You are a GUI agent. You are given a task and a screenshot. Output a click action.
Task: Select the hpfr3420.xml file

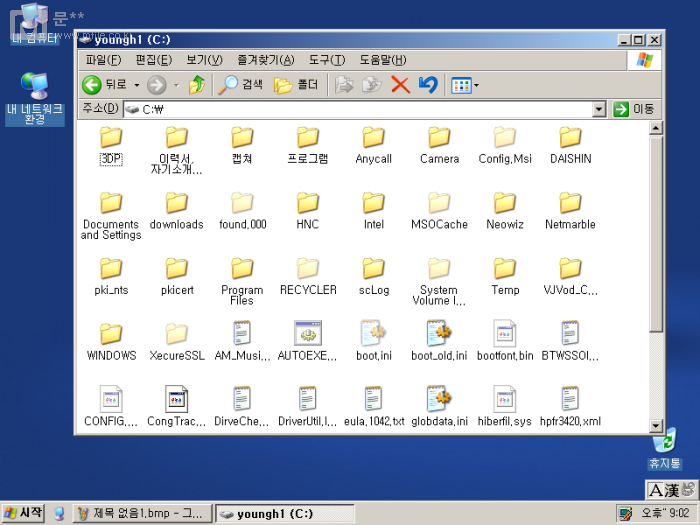[571, 406]
